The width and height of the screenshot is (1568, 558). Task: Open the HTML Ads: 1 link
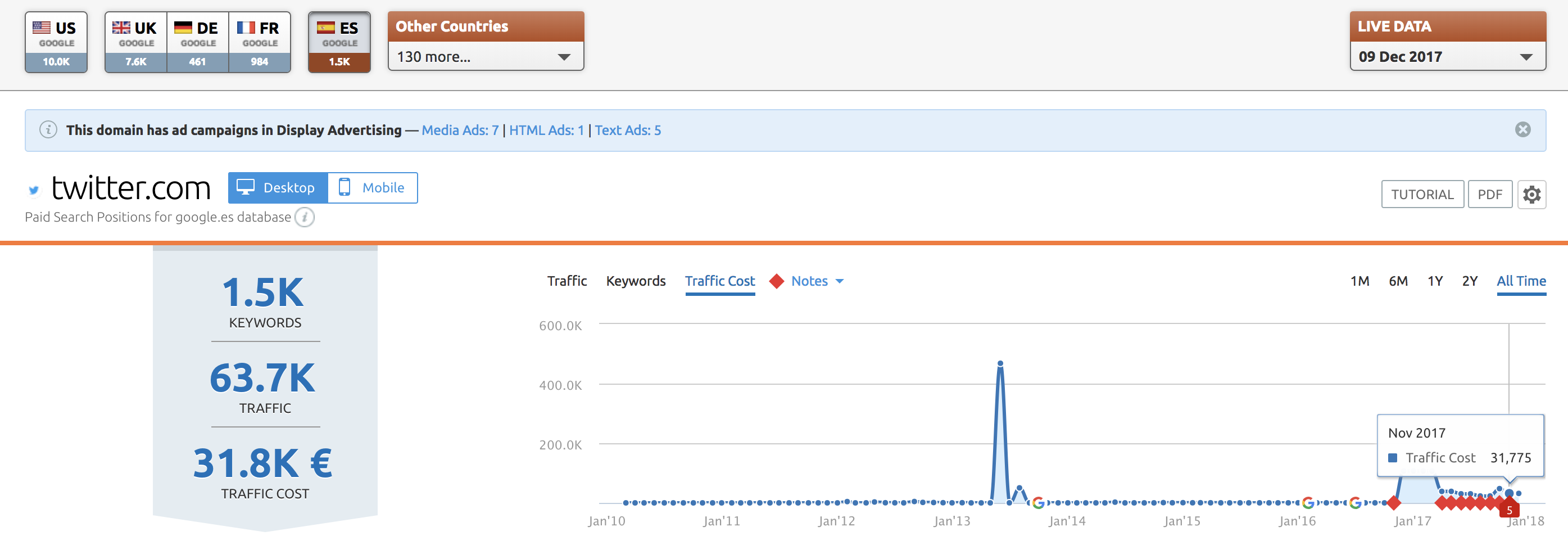point(547,130)
